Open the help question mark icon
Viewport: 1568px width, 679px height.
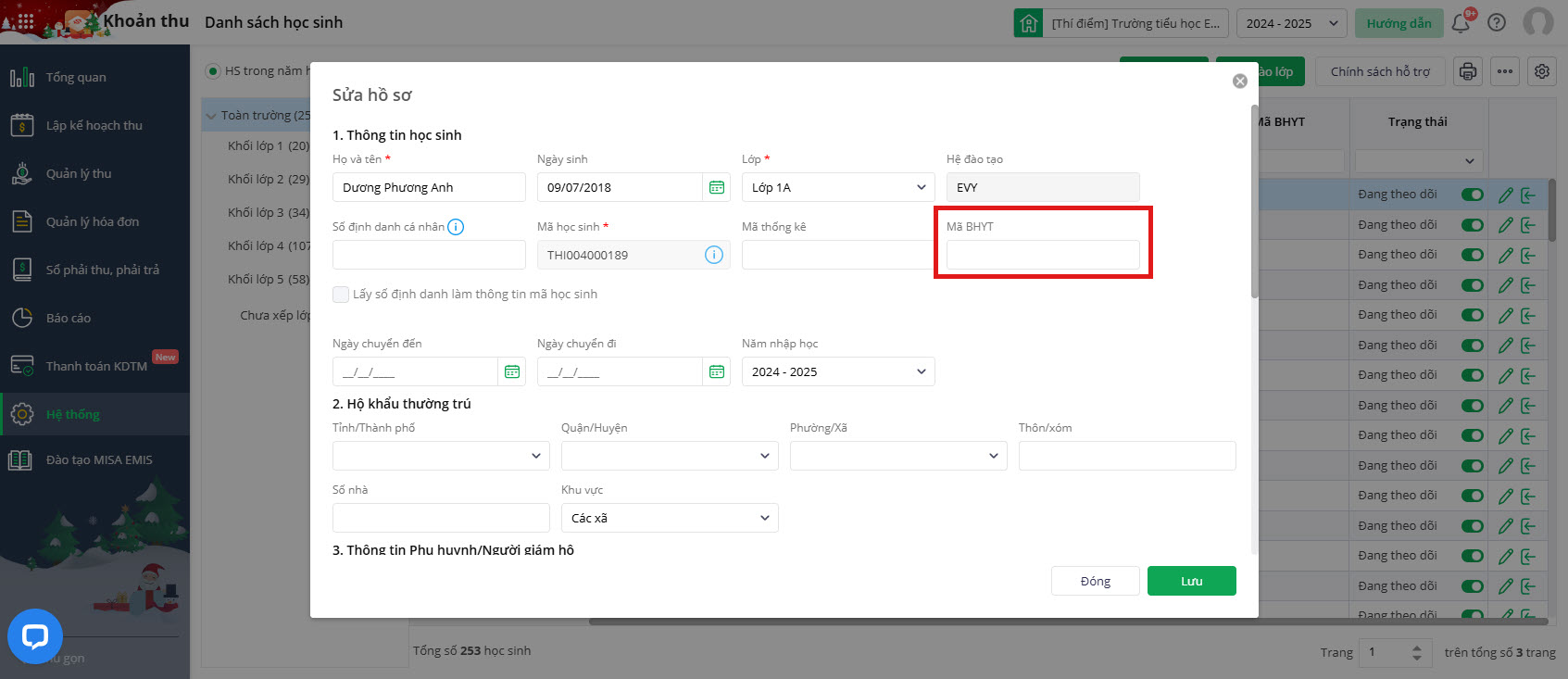pyautogui.click(x=1497, y=23)
